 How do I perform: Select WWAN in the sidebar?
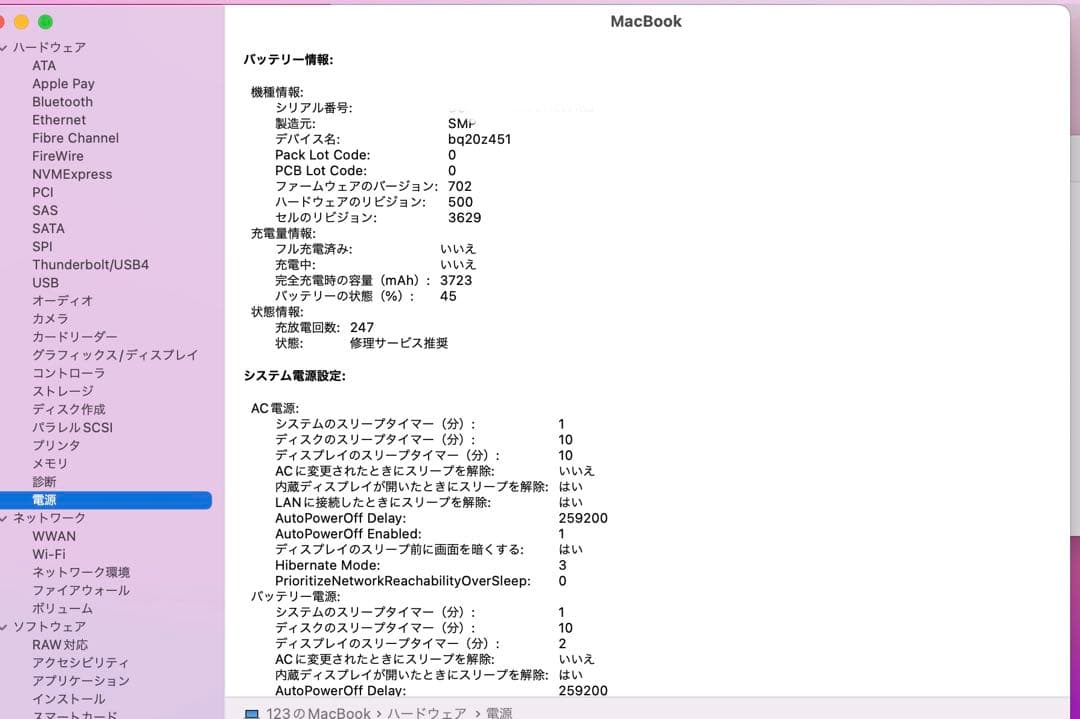click(x=54, y=536)
